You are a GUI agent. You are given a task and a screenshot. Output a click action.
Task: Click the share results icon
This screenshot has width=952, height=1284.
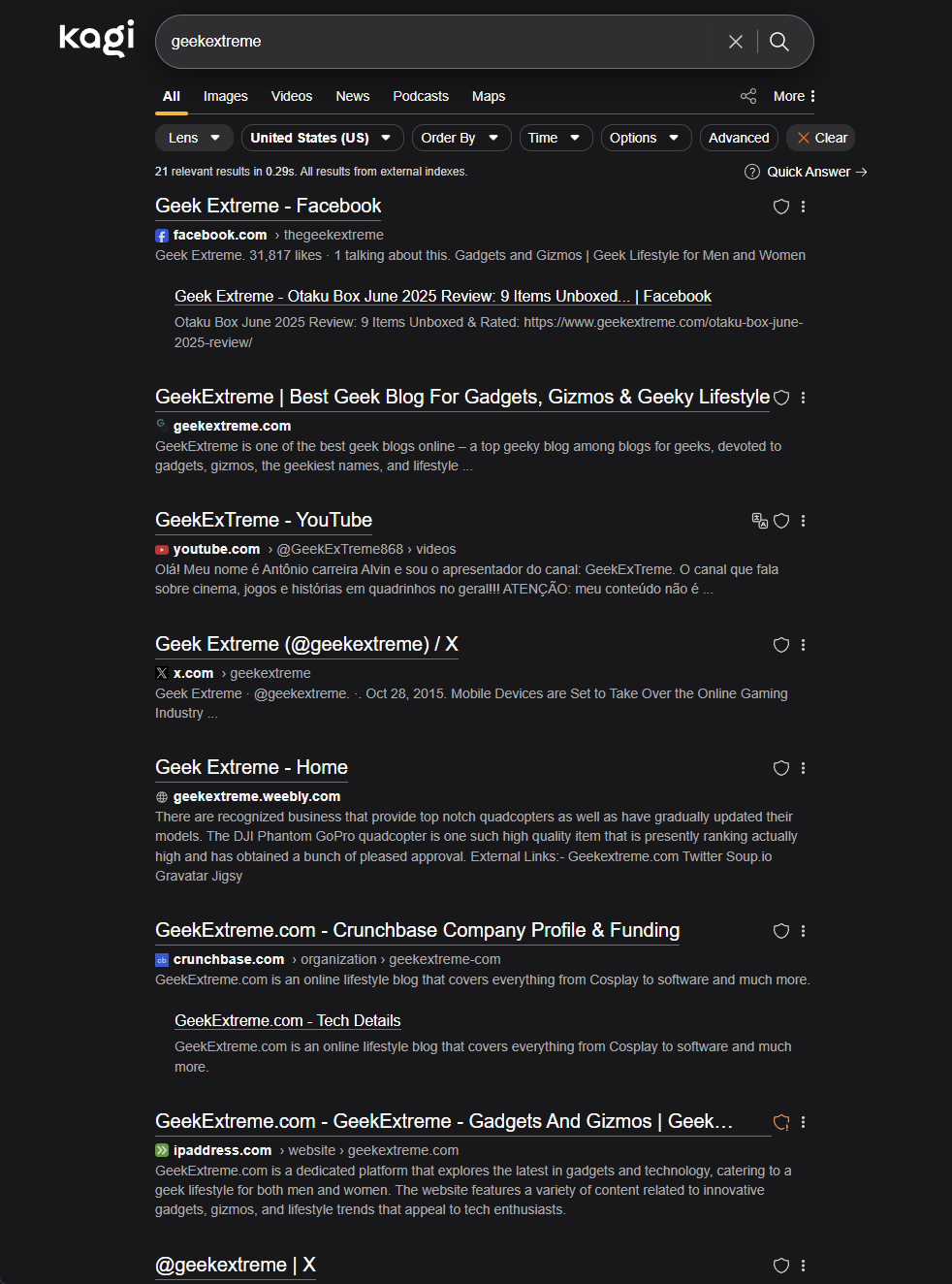[748, 96]
